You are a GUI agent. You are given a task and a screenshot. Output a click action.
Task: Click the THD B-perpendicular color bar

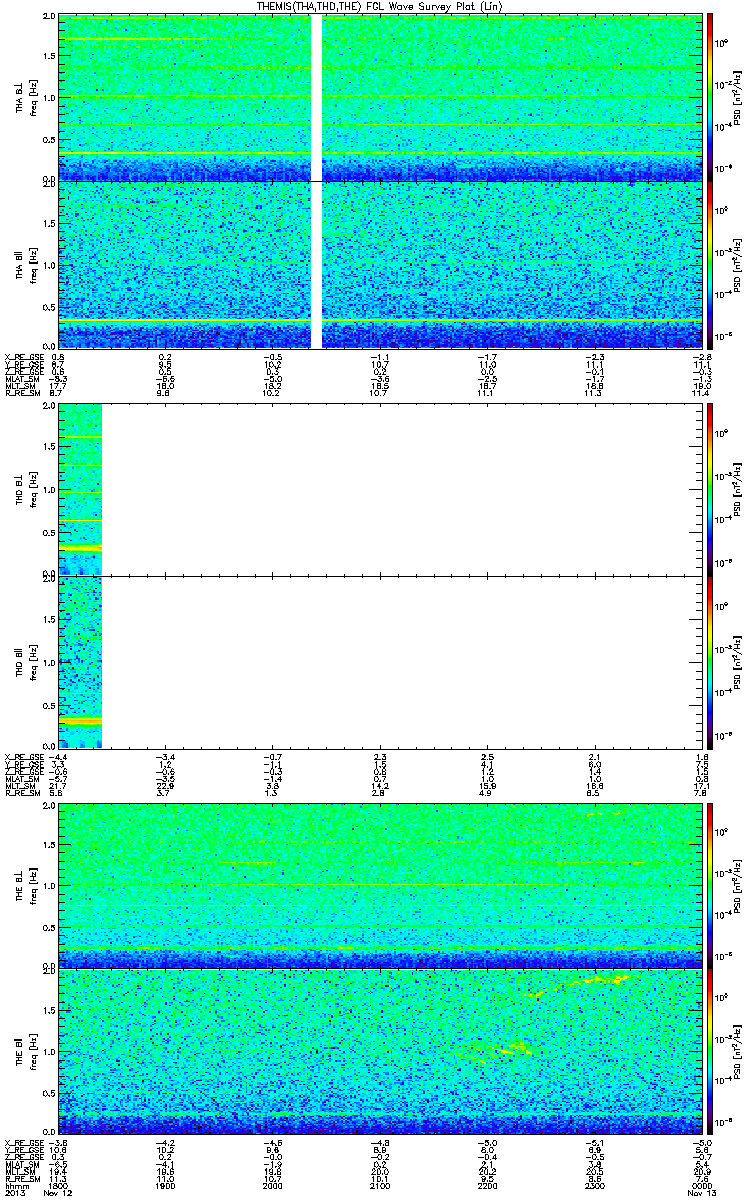point(710,489)
